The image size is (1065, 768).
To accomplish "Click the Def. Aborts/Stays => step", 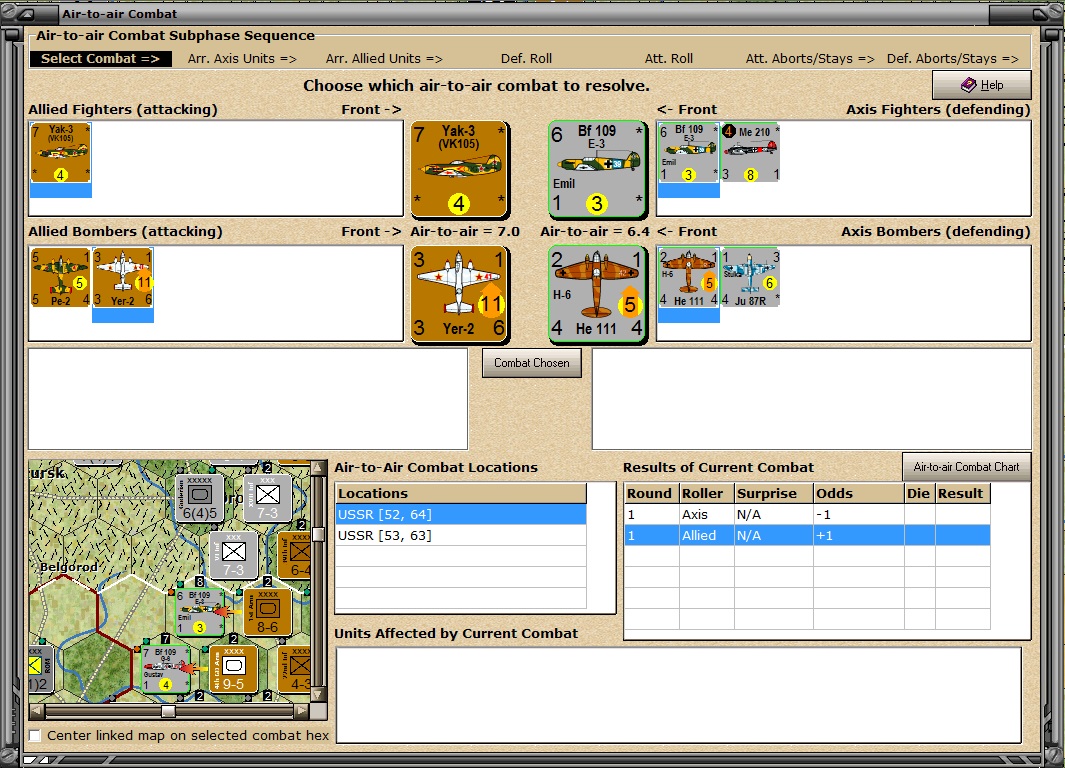I will point(953,58).
